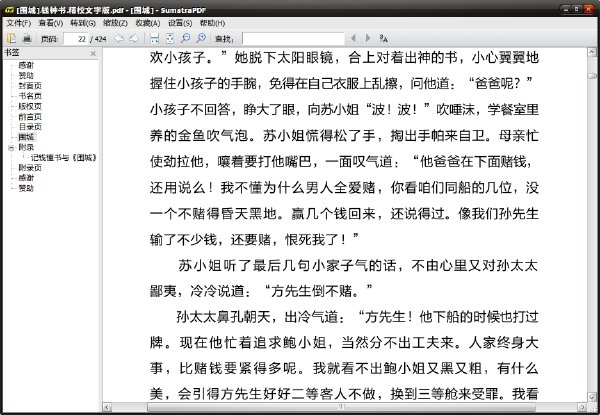Click the Zoom In magnifier icon

tap(201, 38)
